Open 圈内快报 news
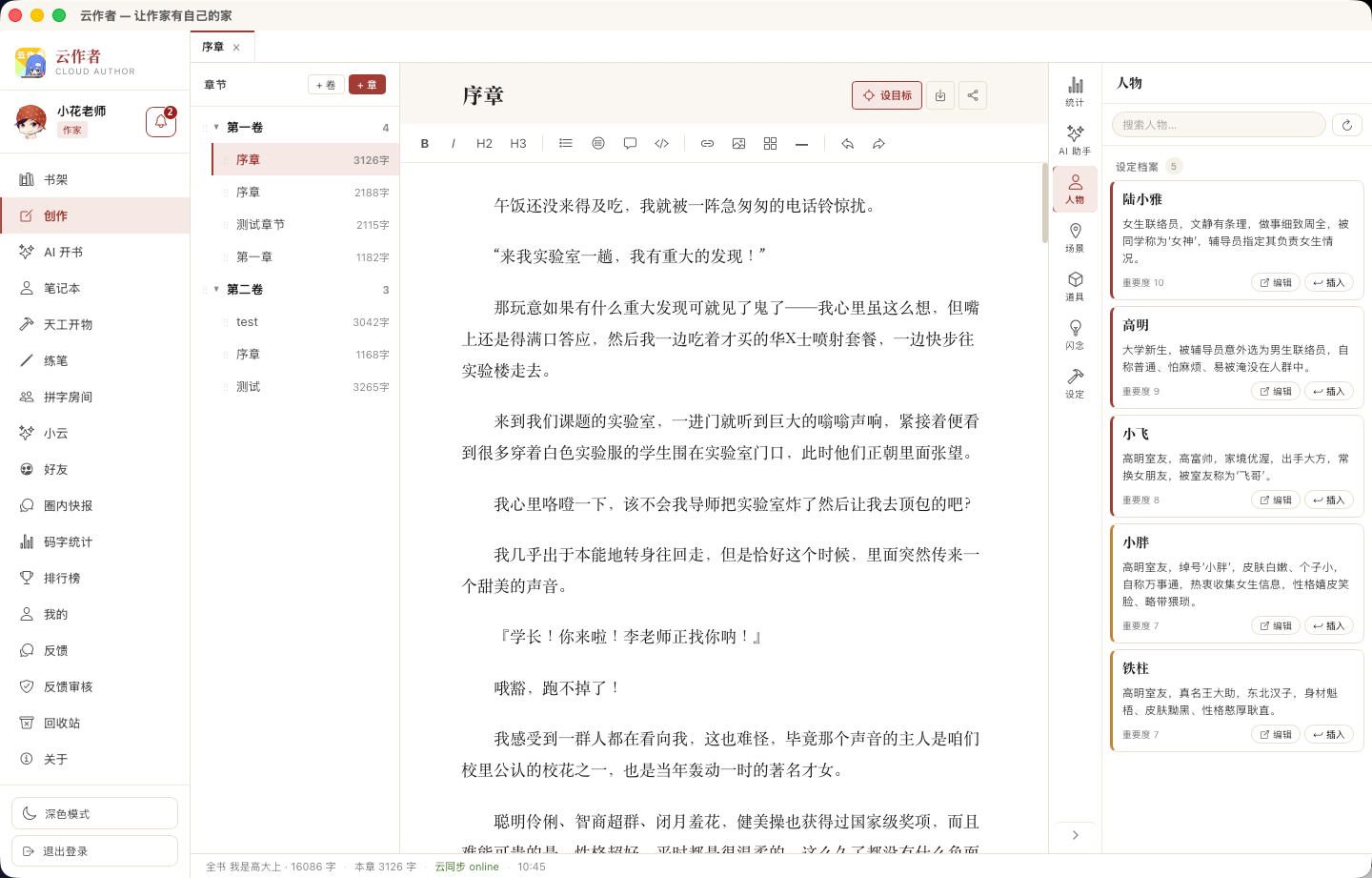The width and height of the screenshot is (1372, 878). coord(95,505)
